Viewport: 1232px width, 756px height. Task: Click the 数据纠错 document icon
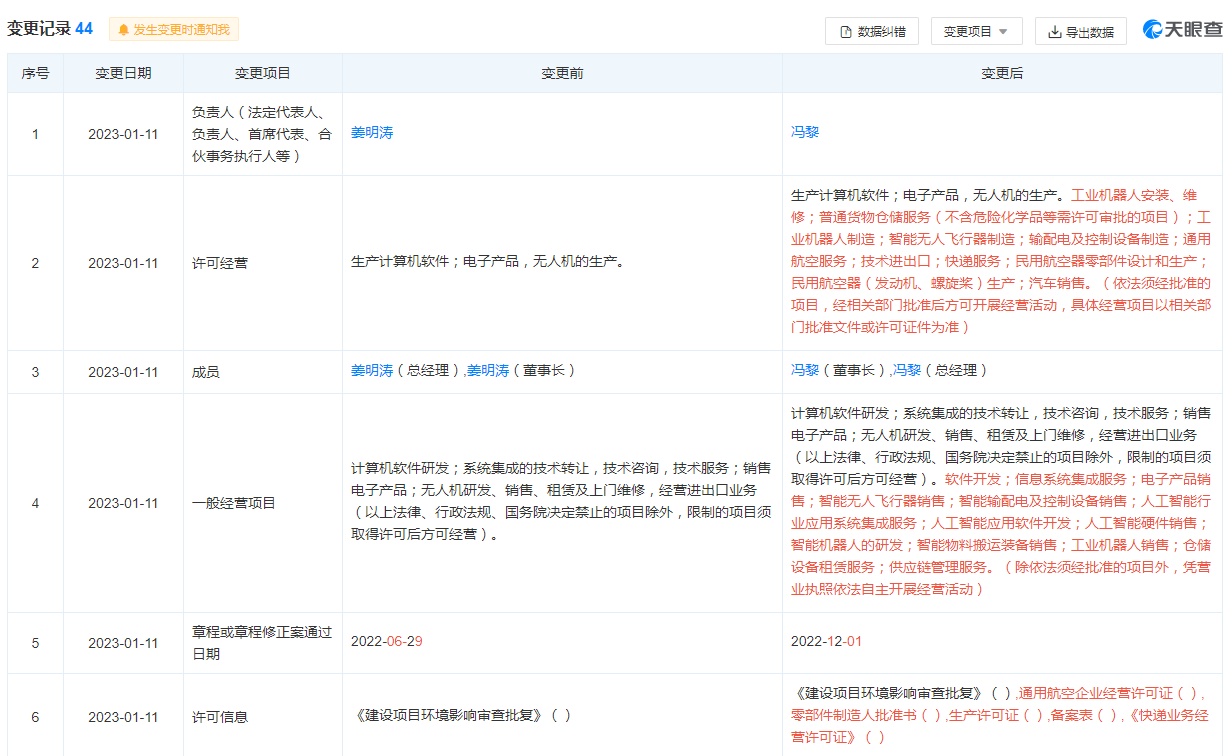pyautogui.click(x=846, y=32)
